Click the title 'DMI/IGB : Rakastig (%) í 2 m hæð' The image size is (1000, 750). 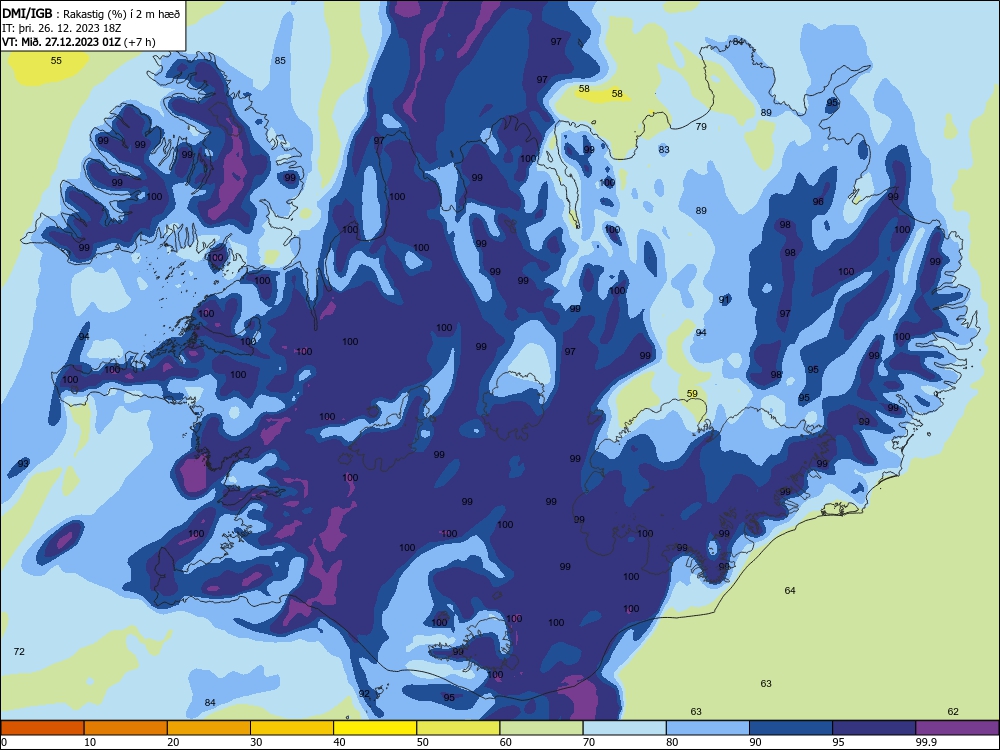pyautogui.click(x=91, y=13)
